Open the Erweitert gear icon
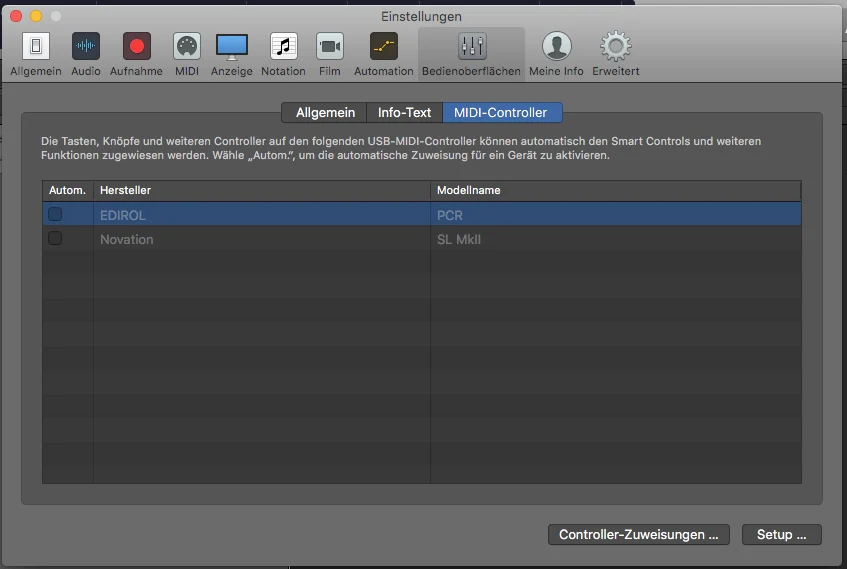This screenshot has width=847, height=569. (x=616, y=46)
